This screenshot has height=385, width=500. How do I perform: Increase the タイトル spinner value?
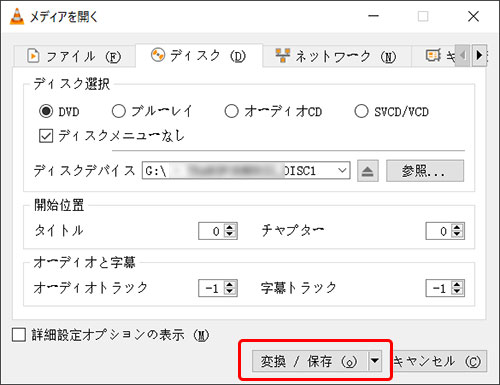click(x=230, y=227)
